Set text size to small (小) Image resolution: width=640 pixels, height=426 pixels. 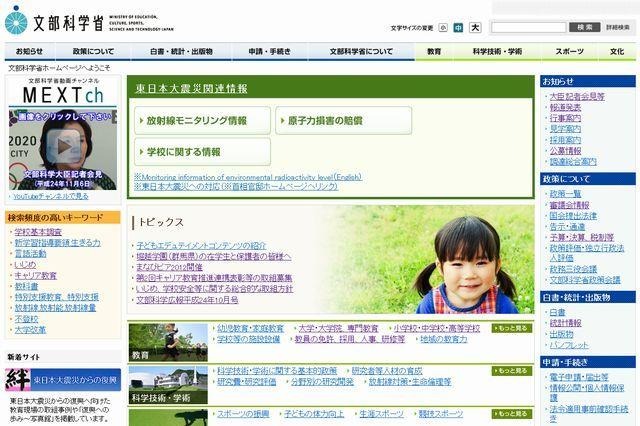pyautogui.click(x=443, y=28)
